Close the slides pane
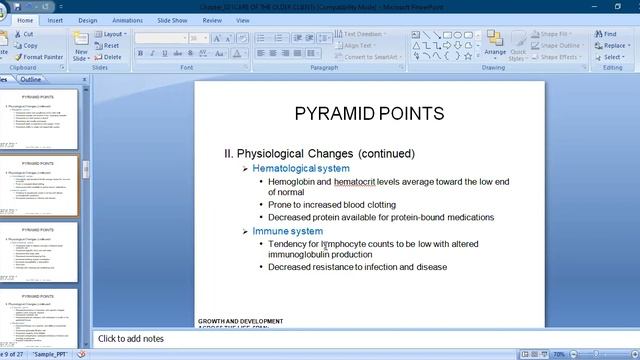 (x=84, y=80)
